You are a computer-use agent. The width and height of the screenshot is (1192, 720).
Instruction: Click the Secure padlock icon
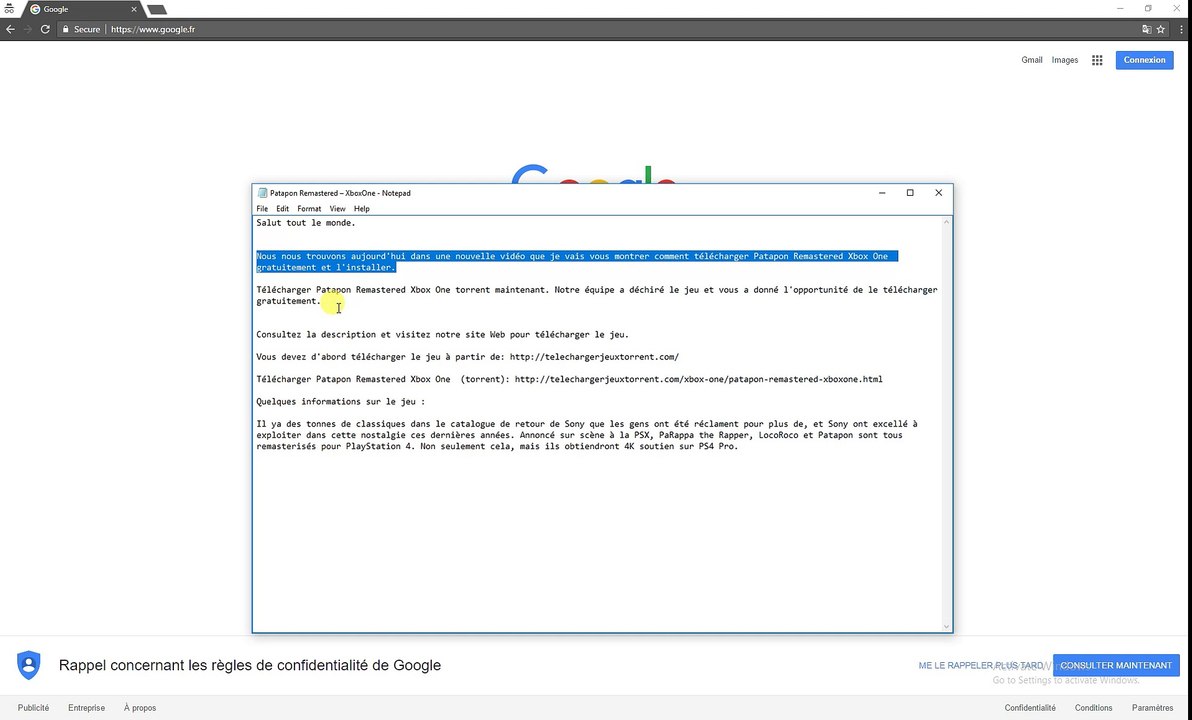pyautogui.click(x=65, y=30)
